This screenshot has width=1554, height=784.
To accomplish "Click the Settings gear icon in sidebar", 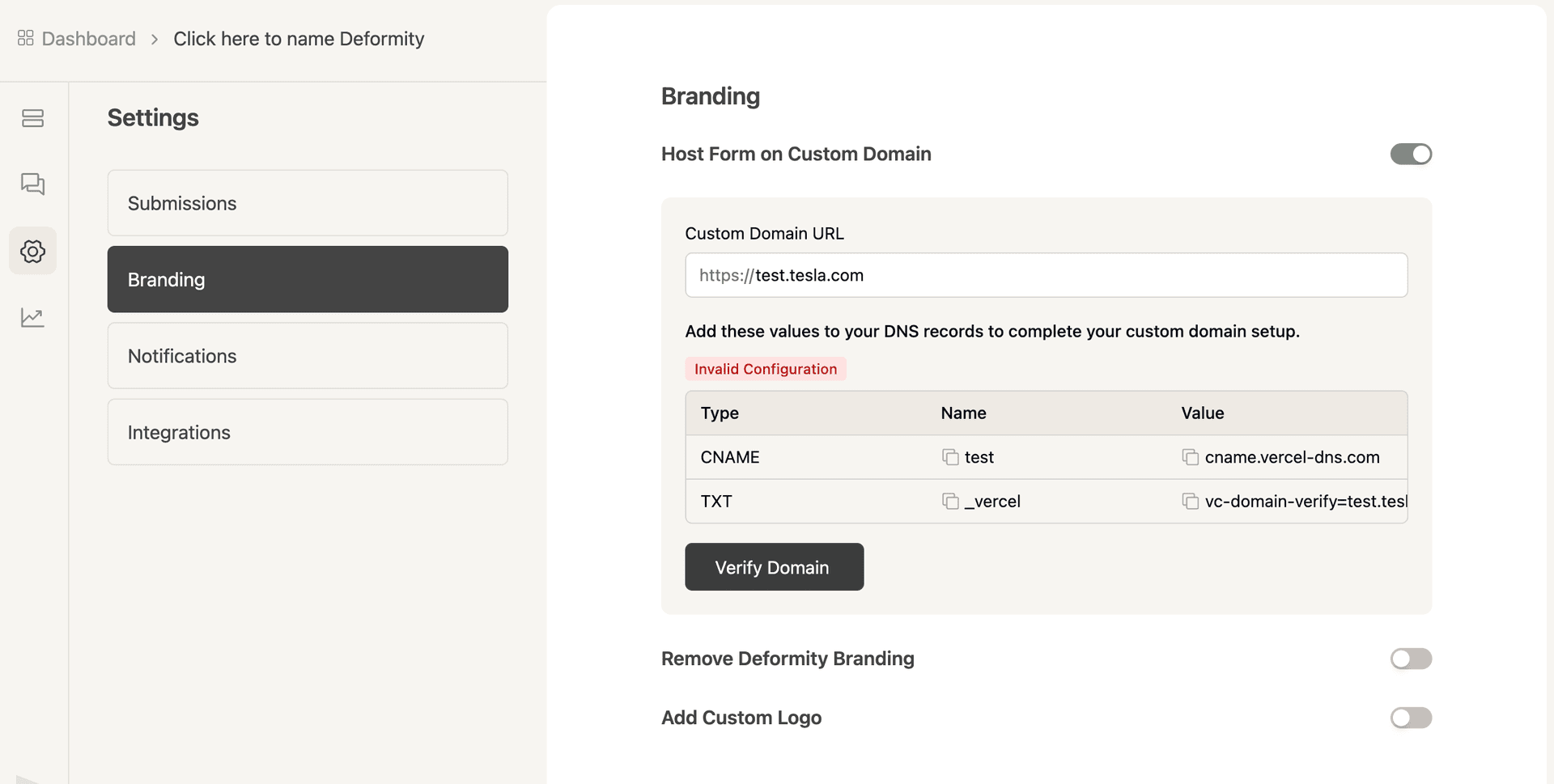I will pyautogui.click(x=32, y=251).
